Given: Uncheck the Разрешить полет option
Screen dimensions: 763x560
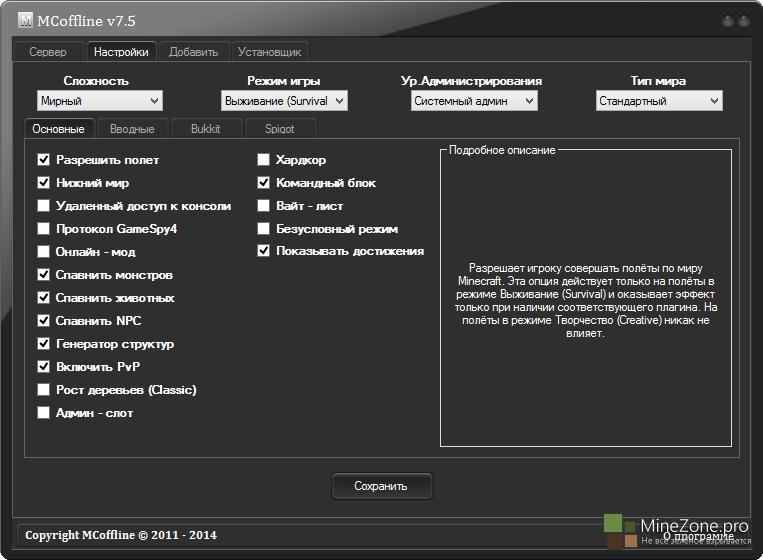Looking at the screenshot, I should (x=44, y=160).
